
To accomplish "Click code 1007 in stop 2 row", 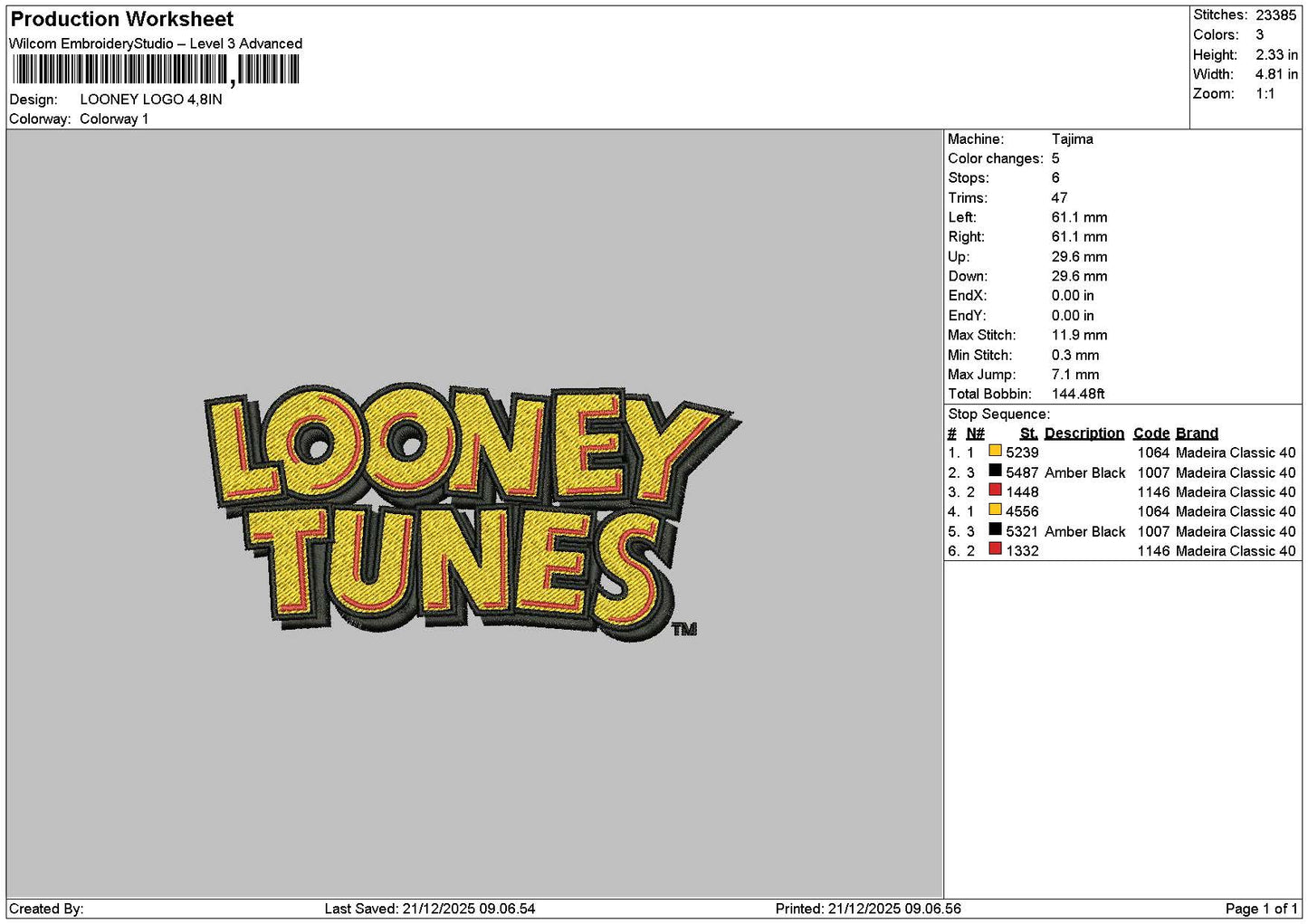I will (x=1153, y=473).
